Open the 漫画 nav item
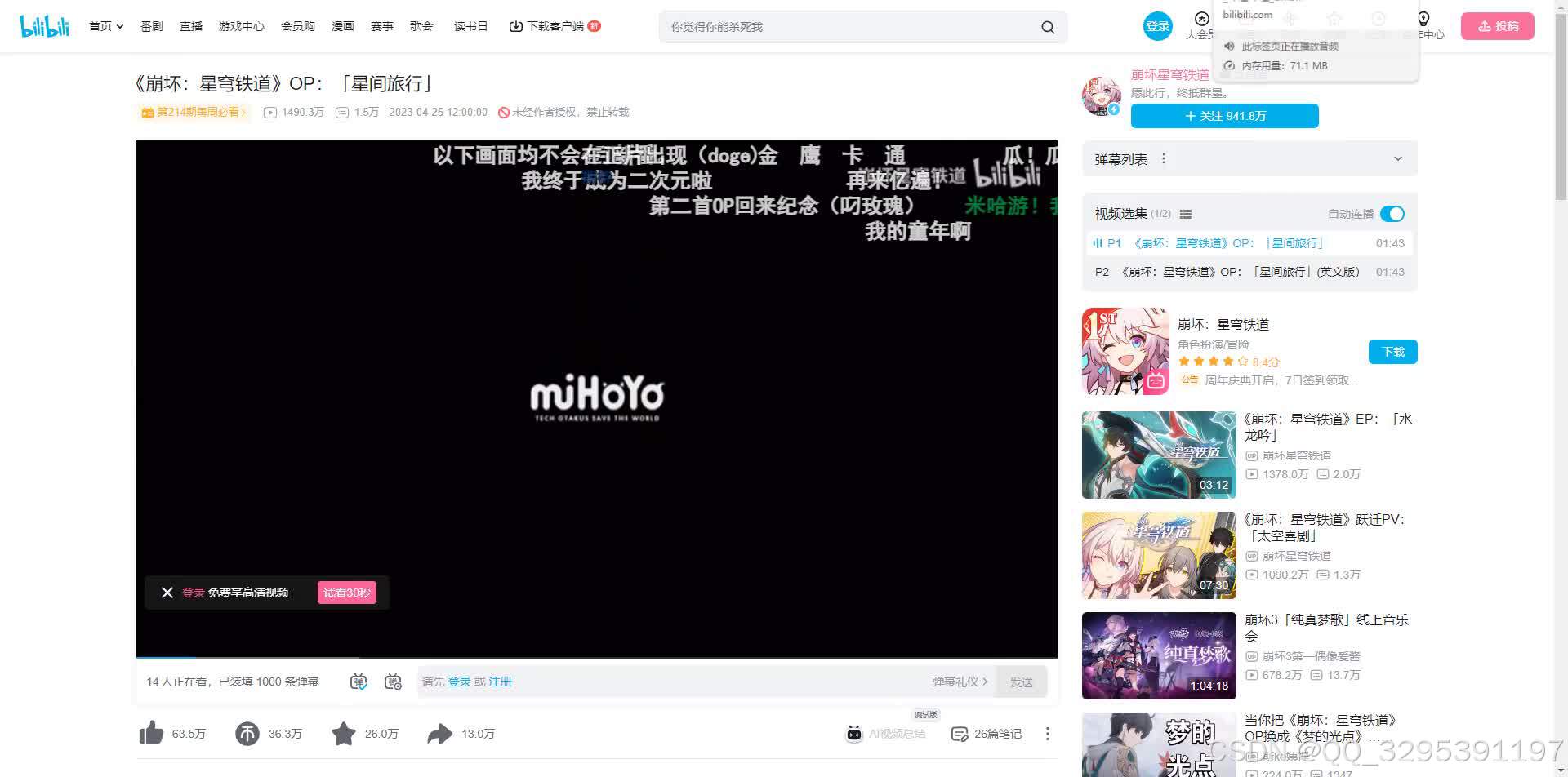This screenshot has width=1568, height=777. pos(343,26)
